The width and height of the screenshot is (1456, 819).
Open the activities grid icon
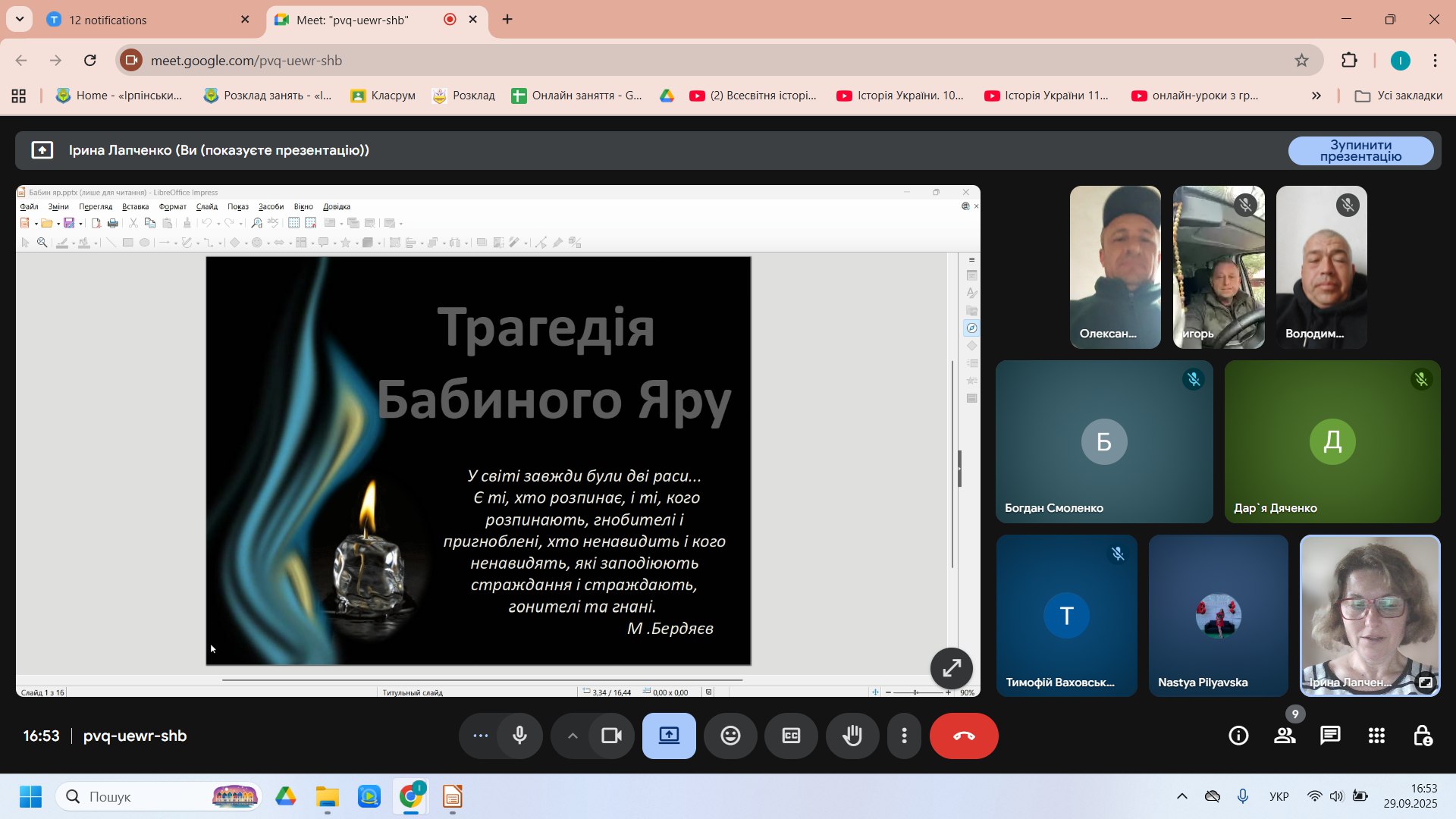click(1376, 736)
